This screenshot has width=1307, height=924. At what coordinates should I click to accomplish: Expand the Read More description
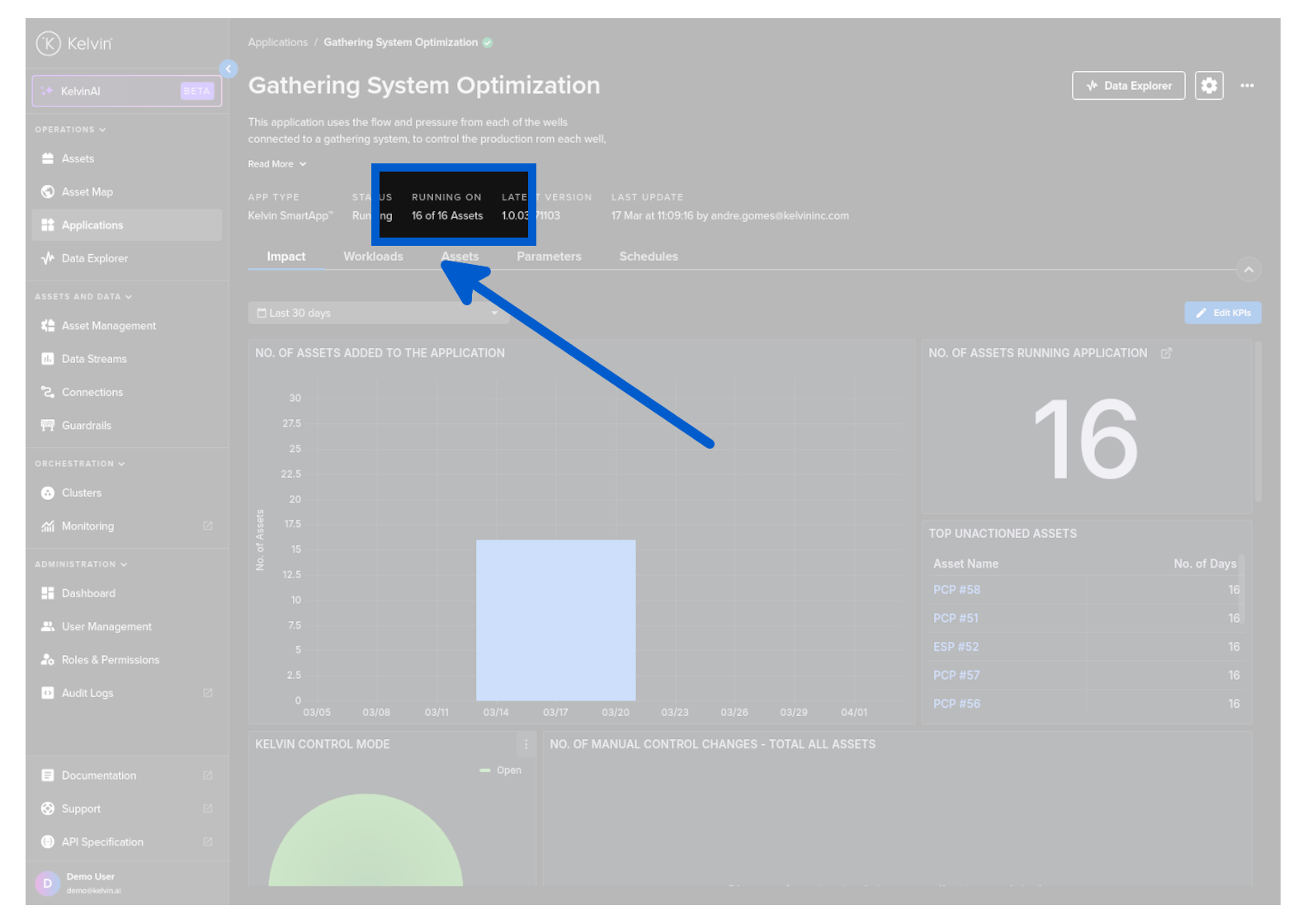tap(277, 164)
